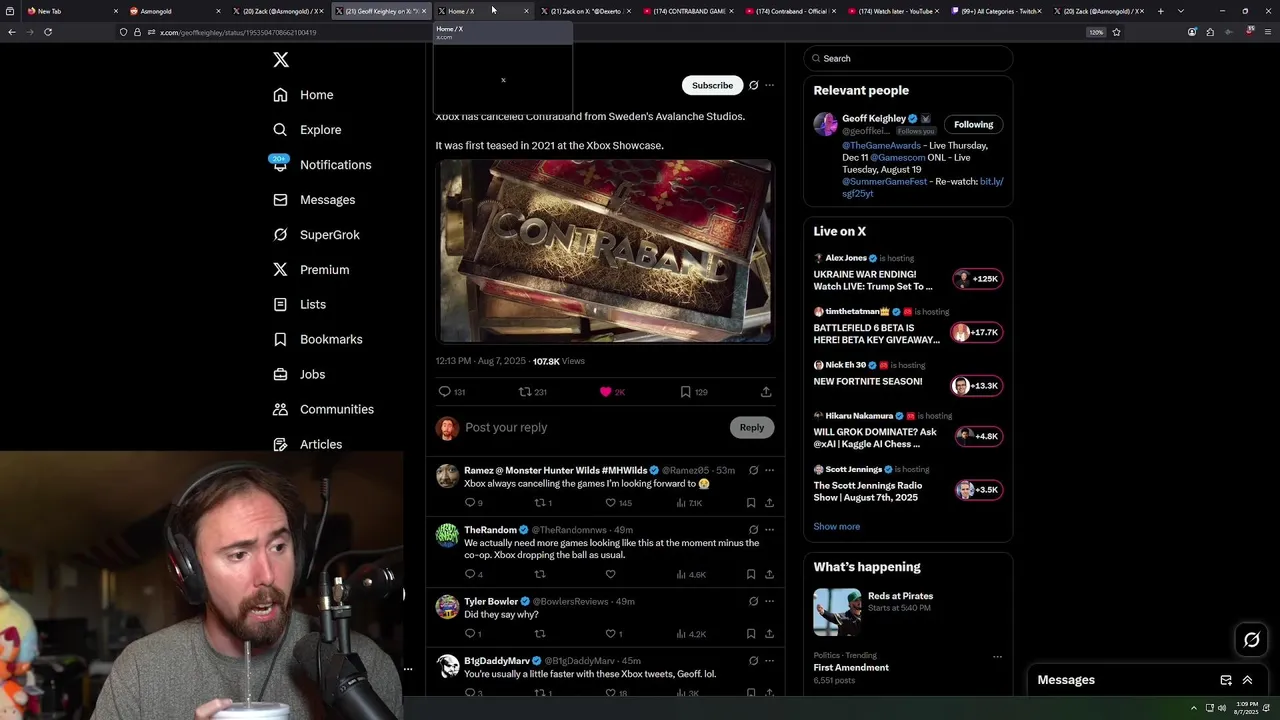
Task: Bookmark page with the star icon
Action: point(1116,32)
